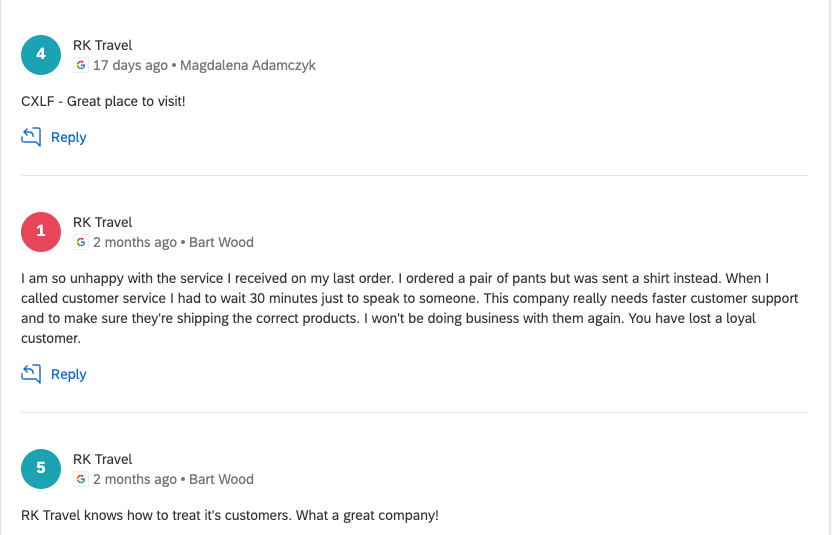This screenshot has width=832, height=535.
Task: Click Google icon on the 5-star review
Action: [81, 479]
